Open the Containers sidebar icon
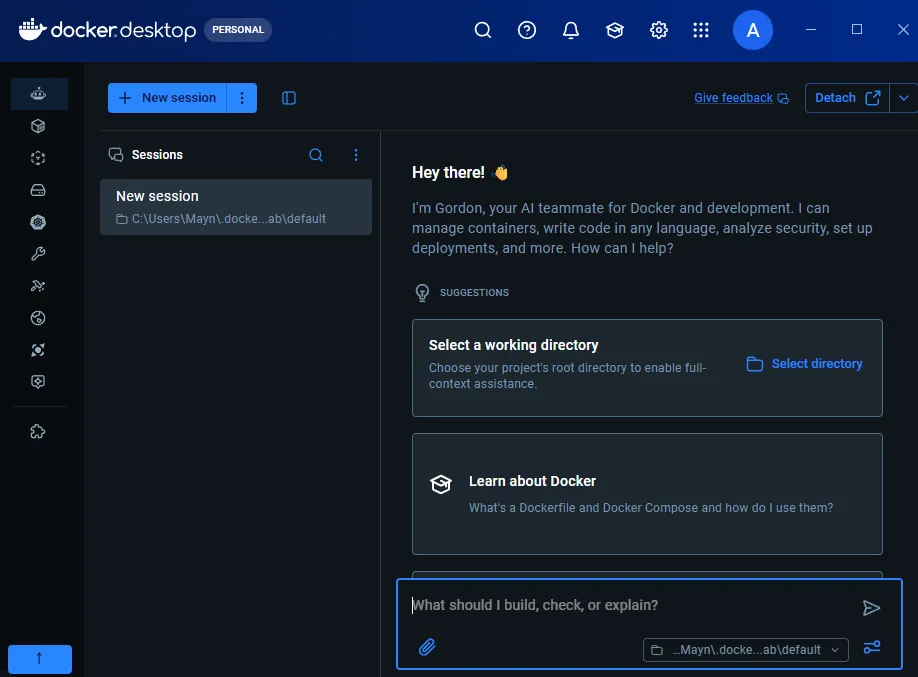 [x=38, y=126]
